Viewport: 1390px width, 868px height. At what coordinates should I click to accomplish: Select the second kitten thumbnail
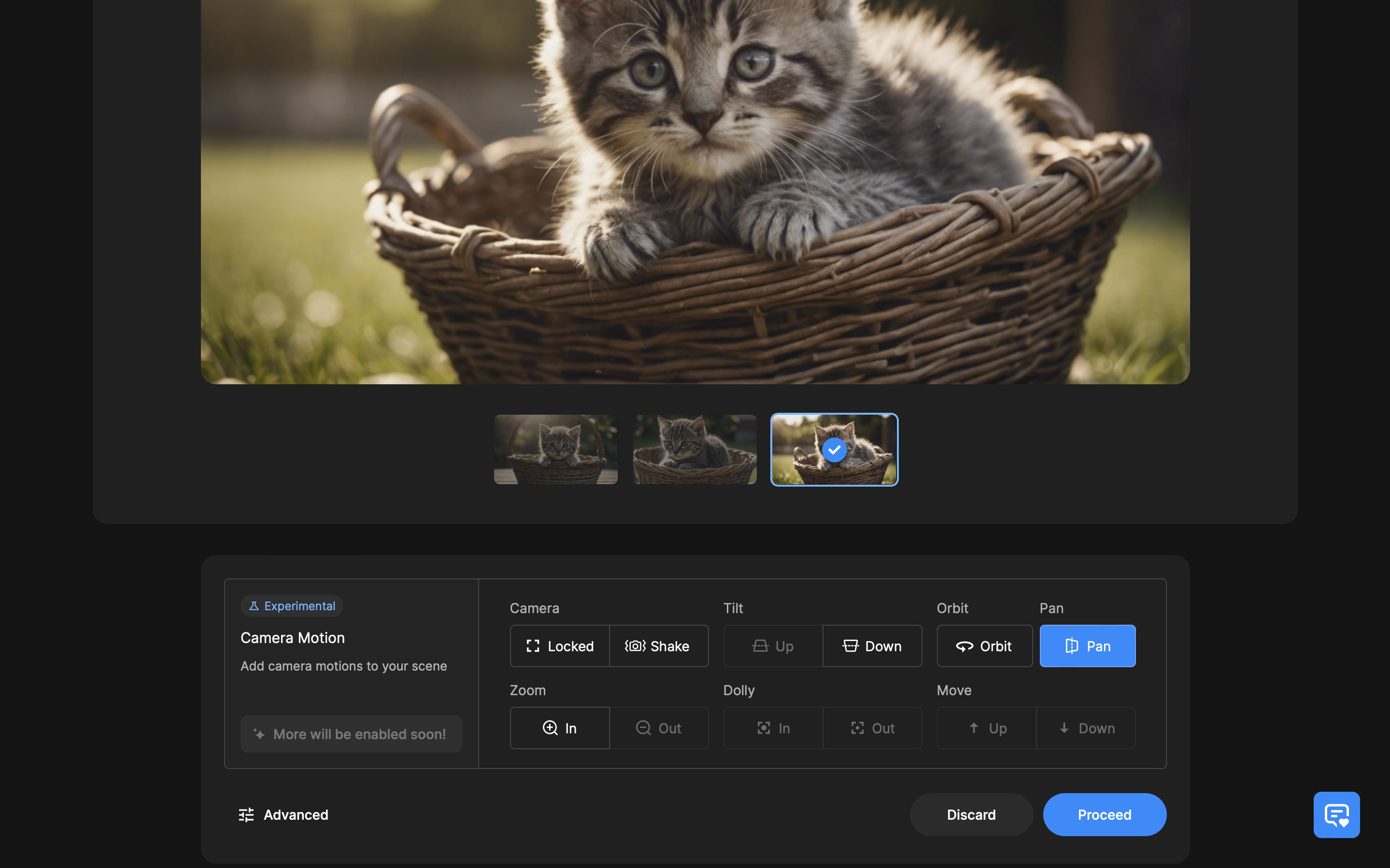pyautogui.click(x=694, y=449)
